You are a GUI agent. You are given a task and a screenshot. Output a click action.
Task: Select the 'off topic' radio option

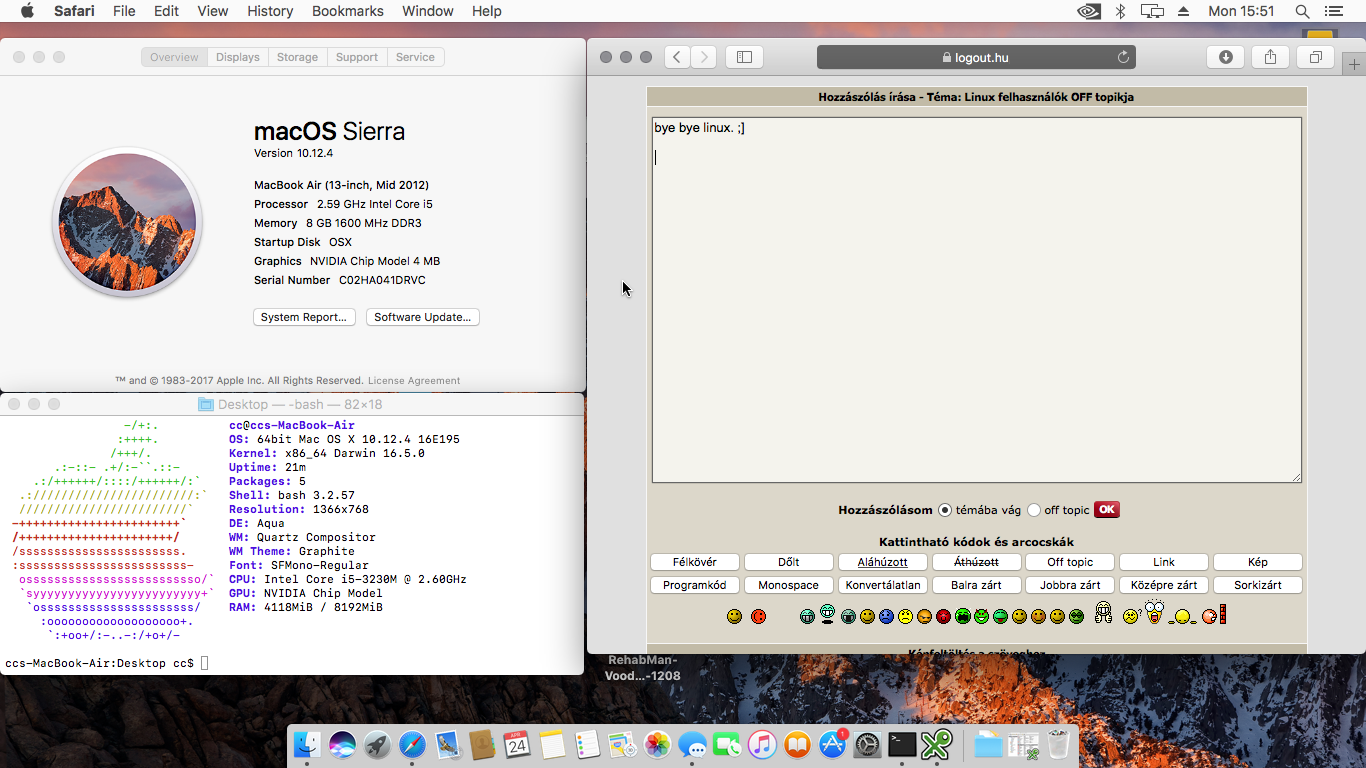point(1034,510)
